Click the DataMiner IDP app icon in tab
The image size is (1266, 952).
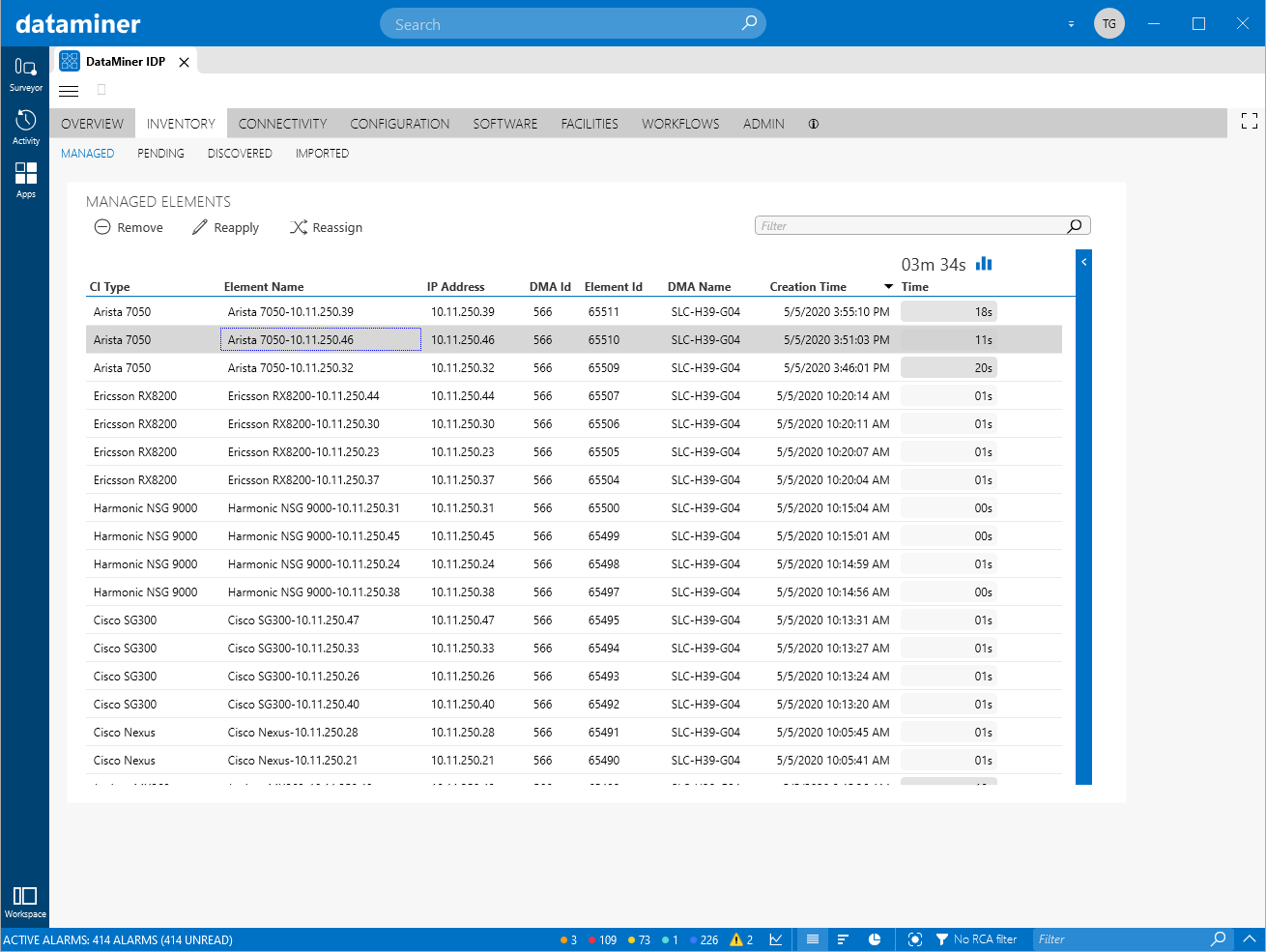click(70, 61)
